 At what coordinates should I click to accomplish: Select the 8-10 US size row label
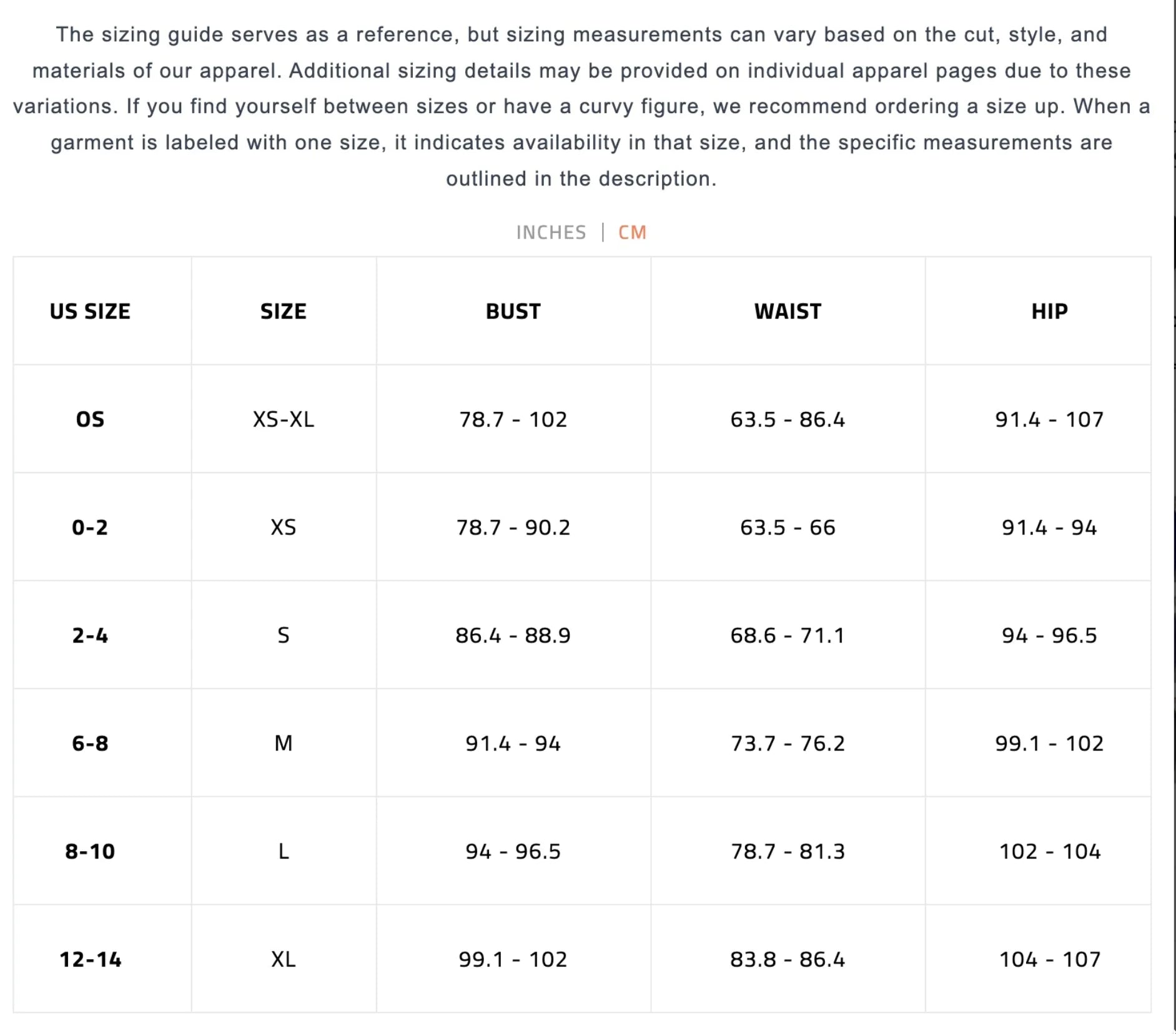click(x=90, y=851)
